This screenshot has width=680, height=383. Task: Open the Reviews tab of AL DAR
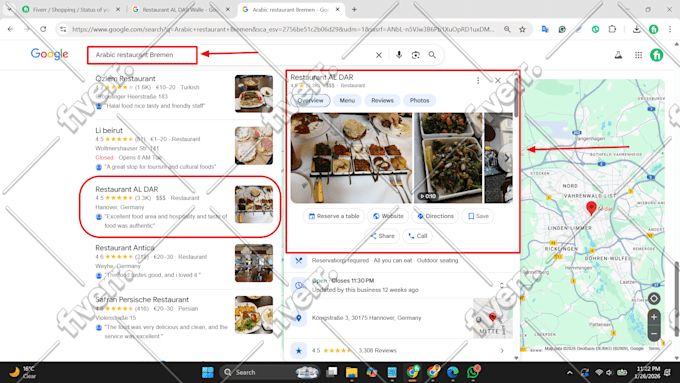click(382, 100)
